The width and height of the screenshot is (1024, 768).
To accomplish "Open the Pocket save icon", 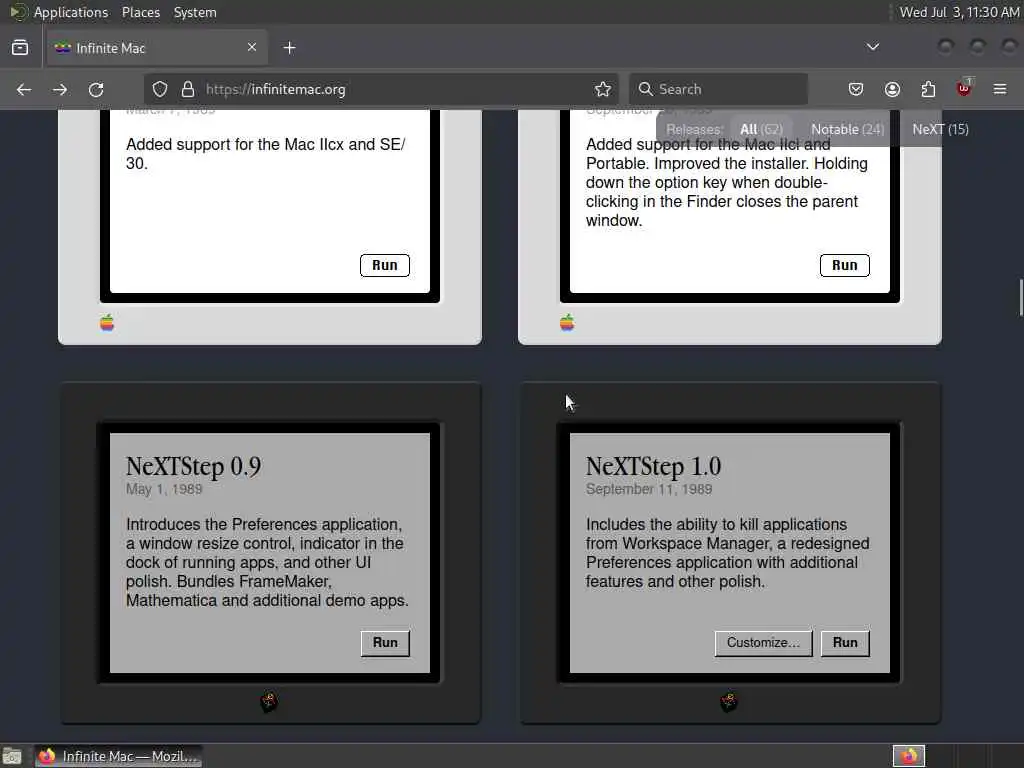I will (856, 89).
